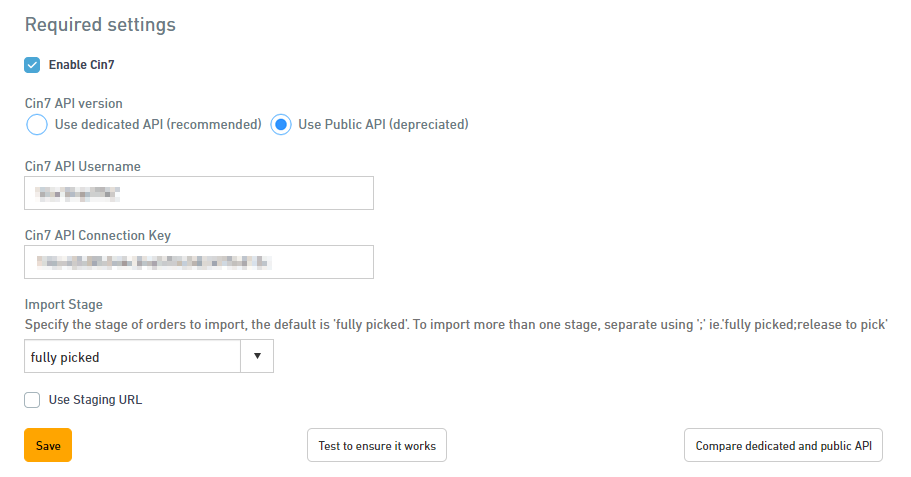
Task: Click the 'Cin7 API Connection Key' label
Action: [97, 236]
